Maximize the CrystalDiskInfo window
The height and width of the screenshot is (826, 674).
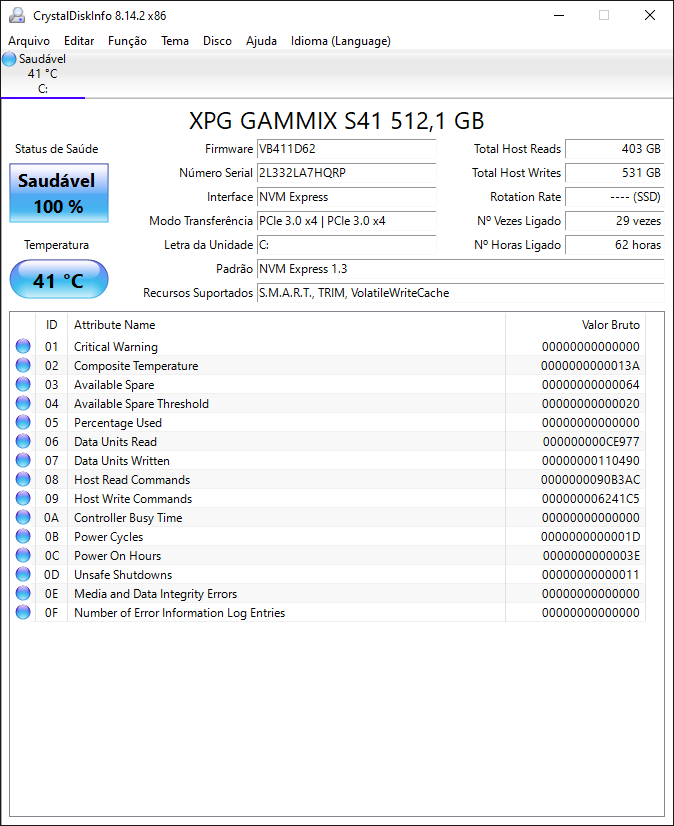[604, 15]
